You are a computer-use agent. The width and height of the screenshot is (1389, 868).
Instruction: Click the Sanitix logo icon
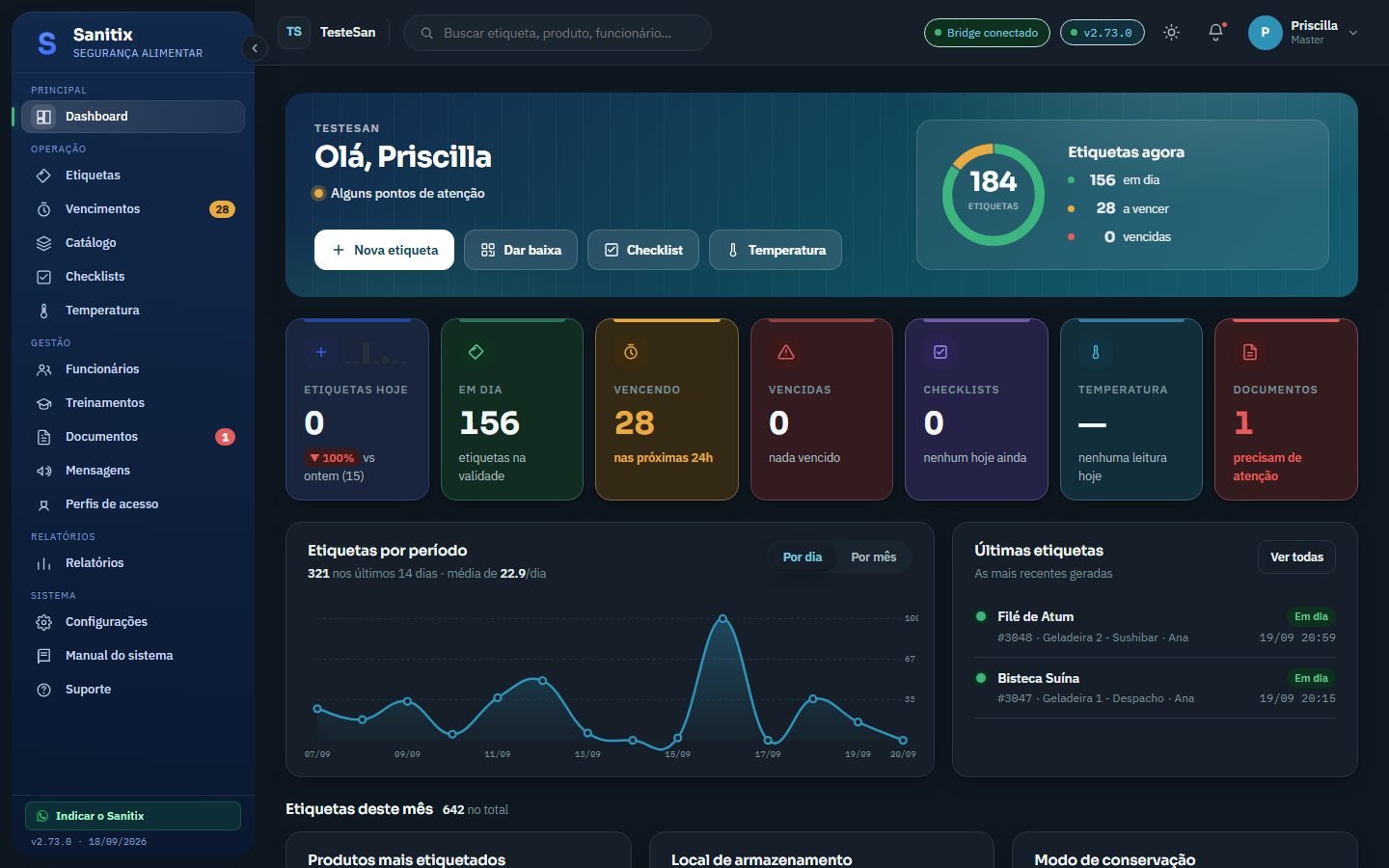click(46, 43)
